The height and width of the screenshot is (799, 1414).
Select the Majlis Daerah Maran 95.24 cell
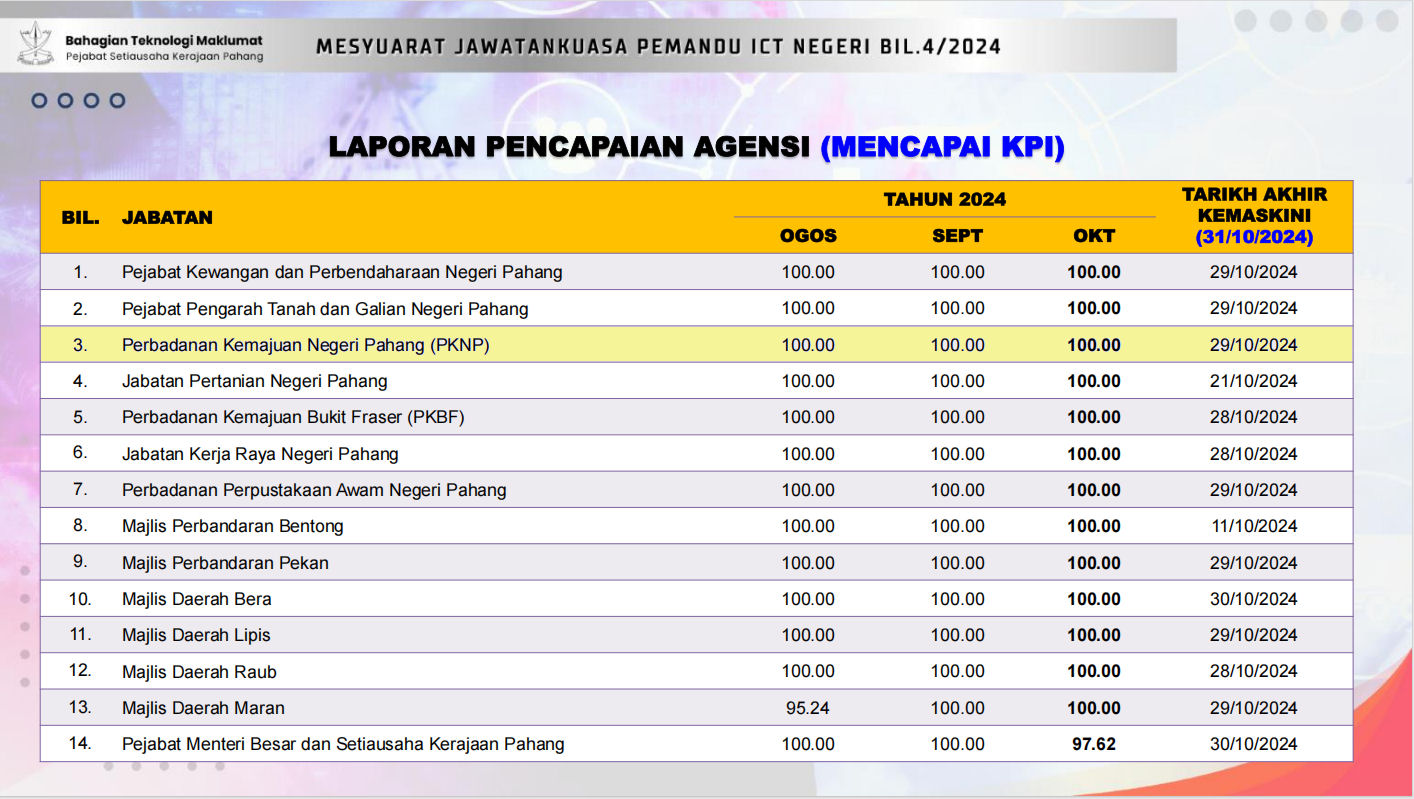click(808, 707)
